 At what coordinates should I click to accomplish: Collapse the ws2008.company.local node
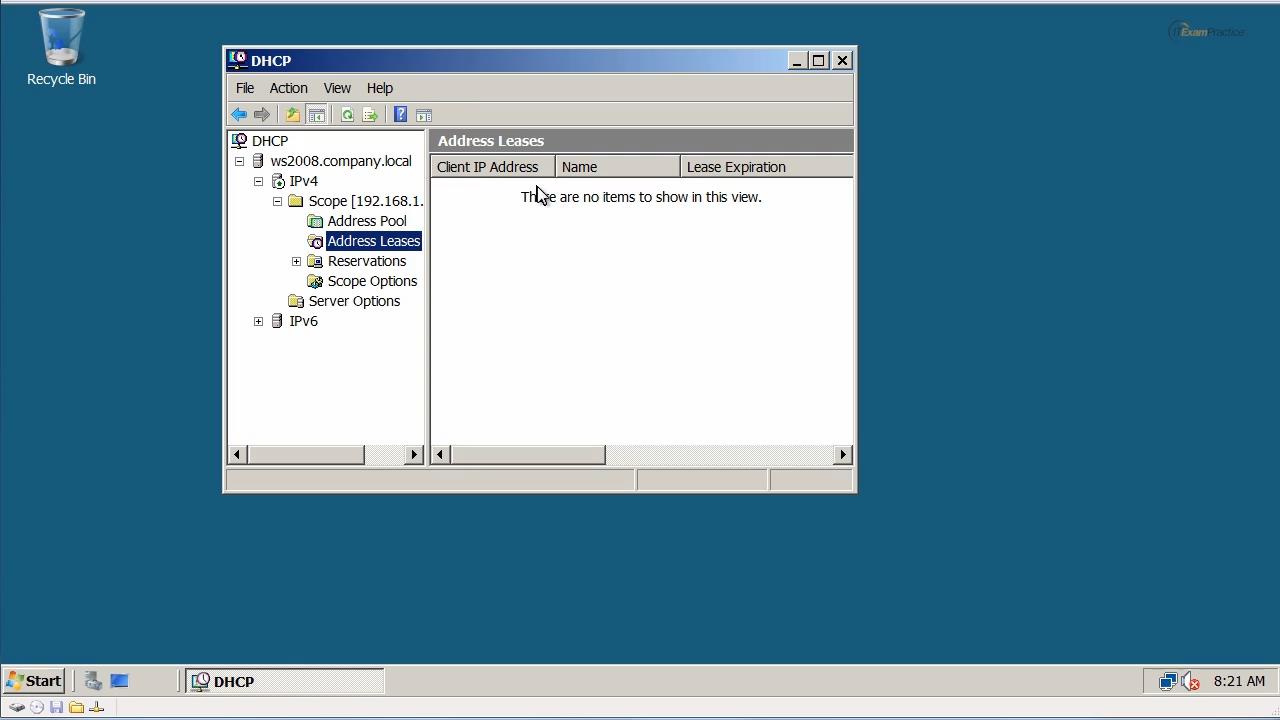pyautogui.click(x=239, y=161)
